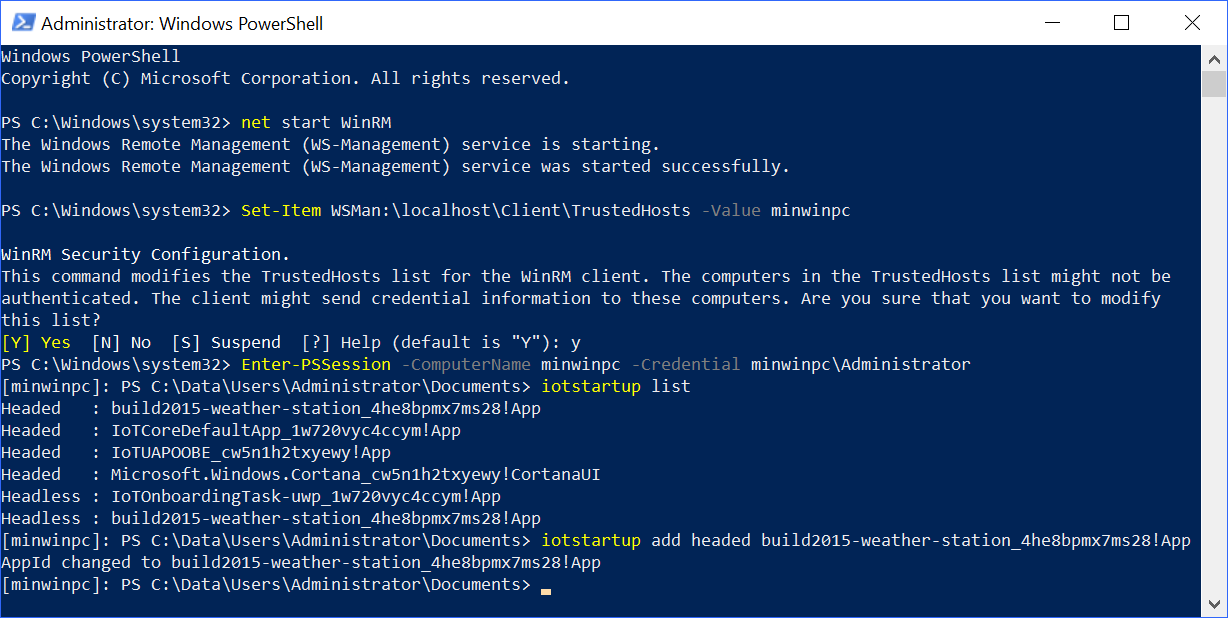Click the blinking cursor at the active prompt
This screenshot has width=1228, height=618.
point(546,591)
